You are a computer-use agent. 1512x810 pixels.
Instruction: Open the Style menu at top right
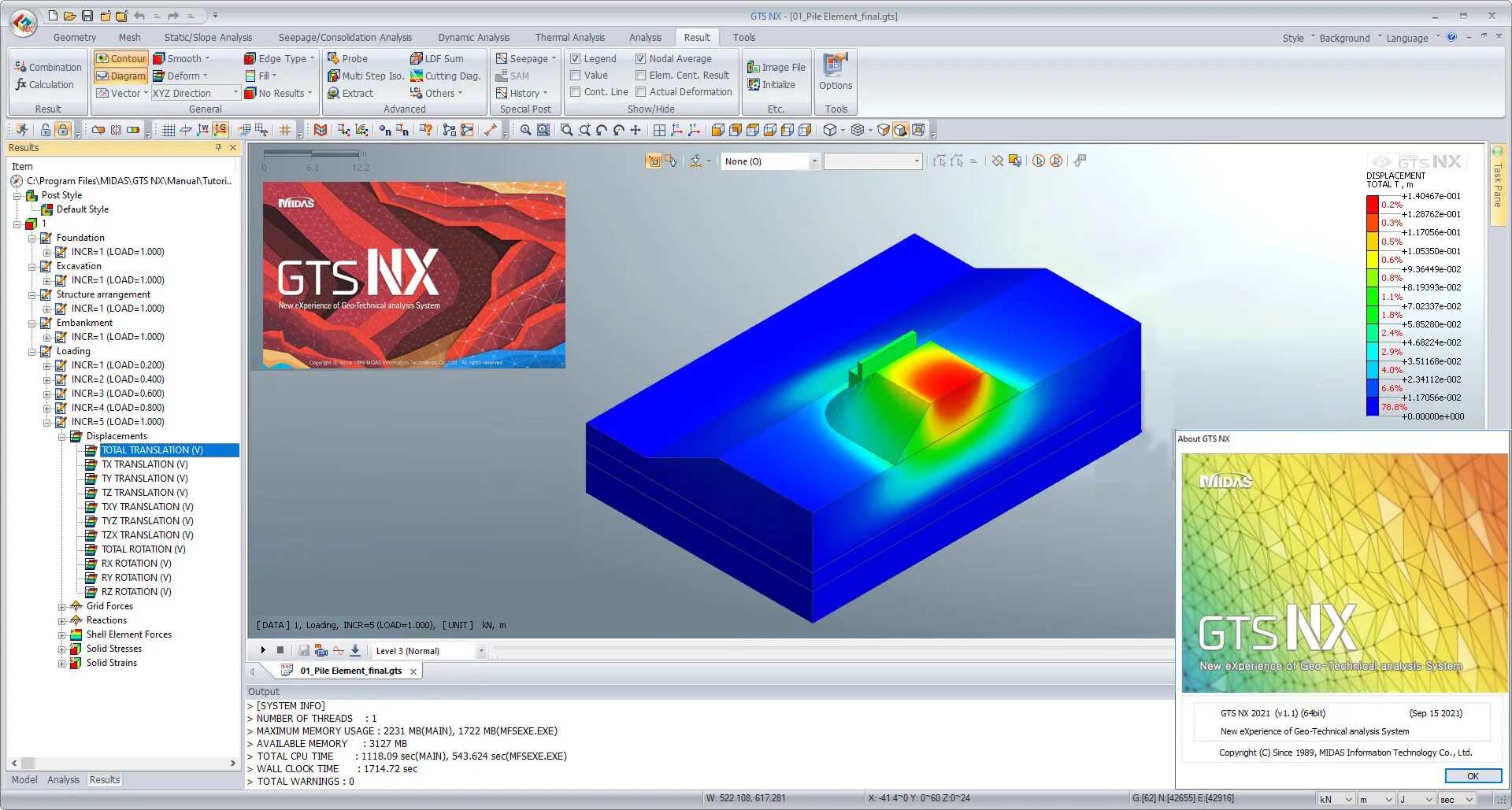tap(1293, 38)
